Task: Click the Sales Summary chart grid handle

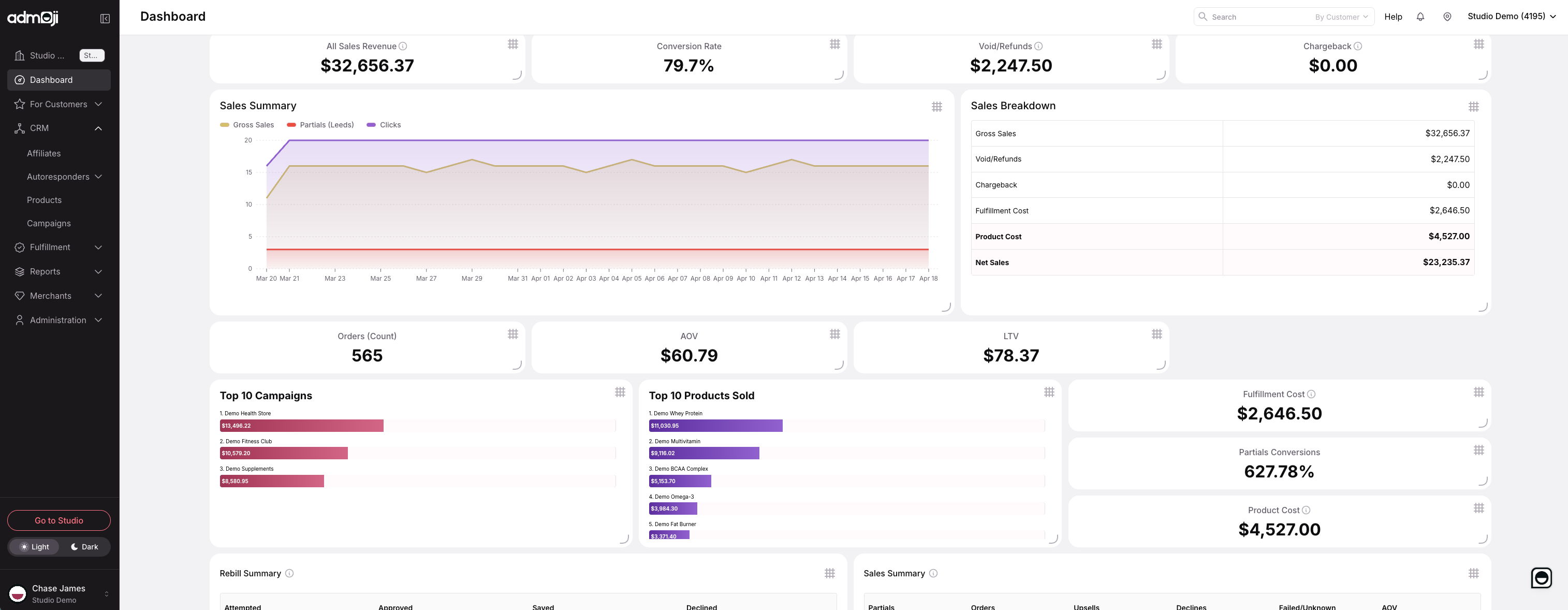Action: [937, 107]
